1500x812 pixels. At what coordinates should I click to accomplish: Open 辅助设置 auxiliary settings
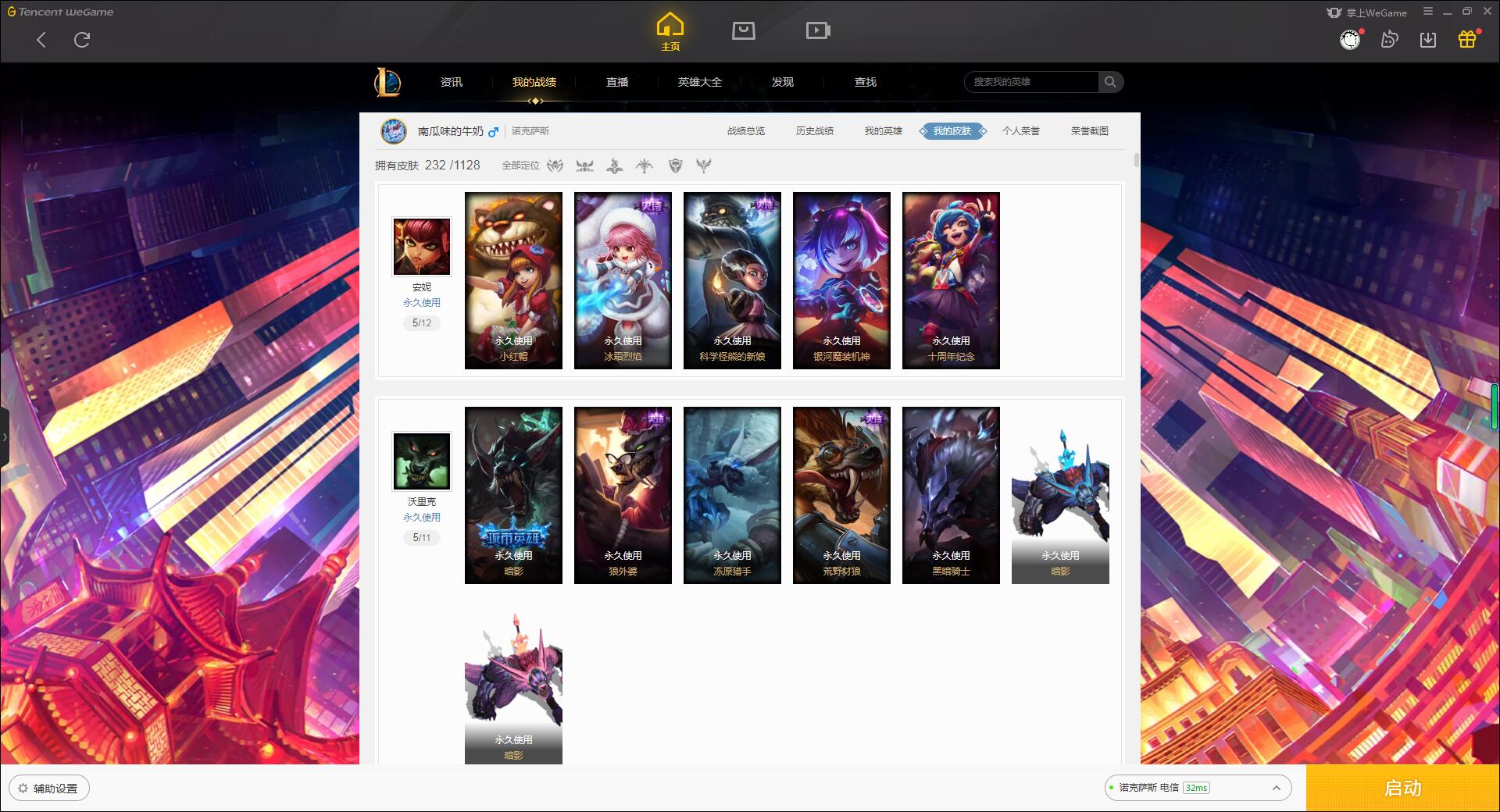point(49,789)
